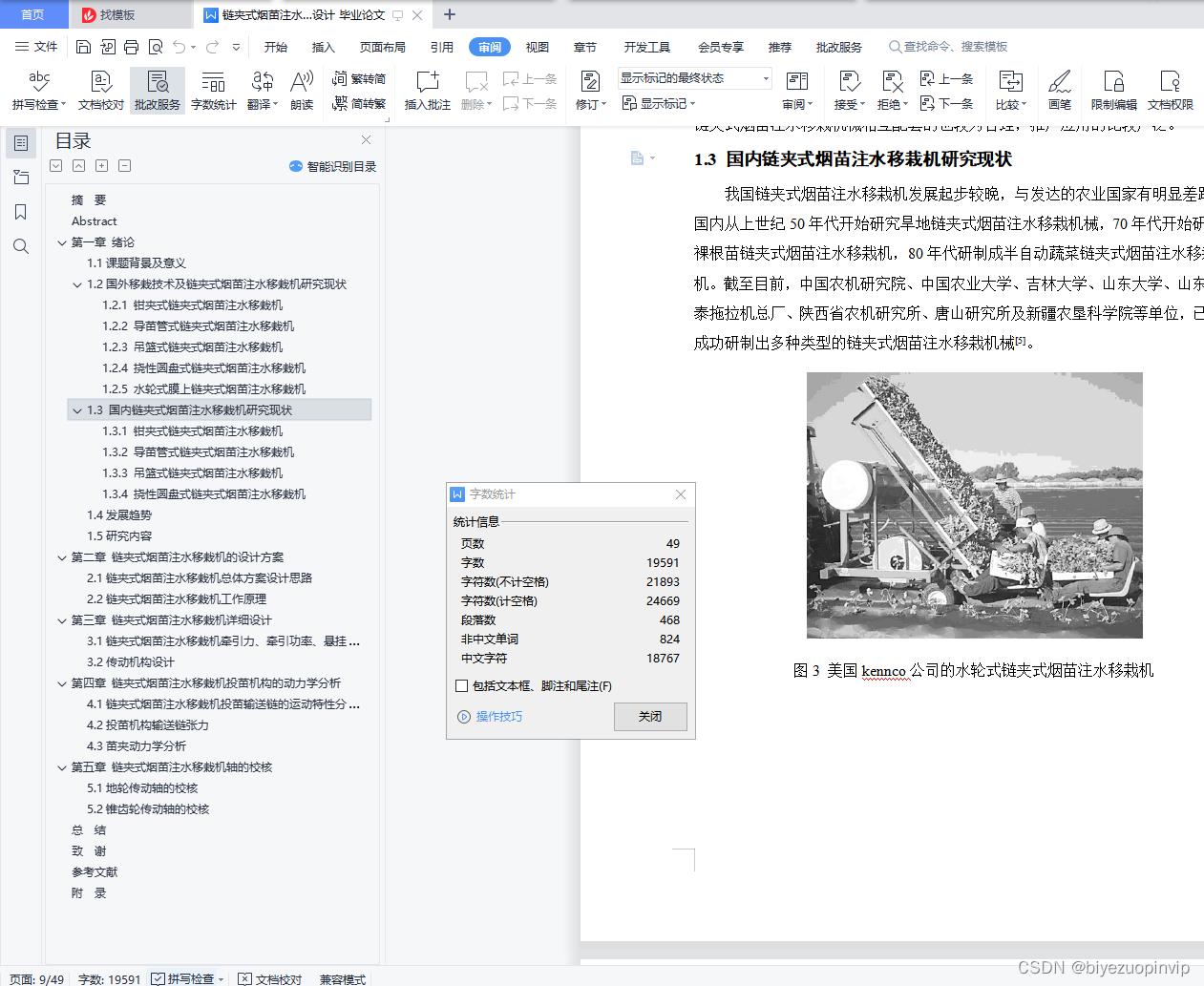Open the bookmarks panel in left sidebar
This screenshot has width=1204, height=986.
20,212
